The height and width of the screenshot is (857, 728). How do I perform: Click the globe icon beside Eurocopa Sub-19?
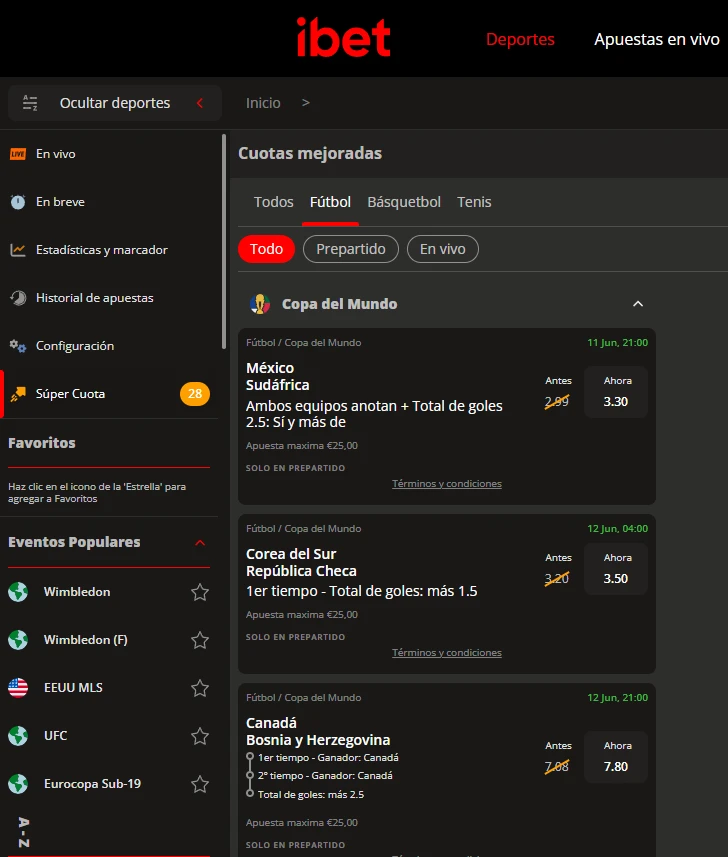pyautogui.click(x=18, y=784)
